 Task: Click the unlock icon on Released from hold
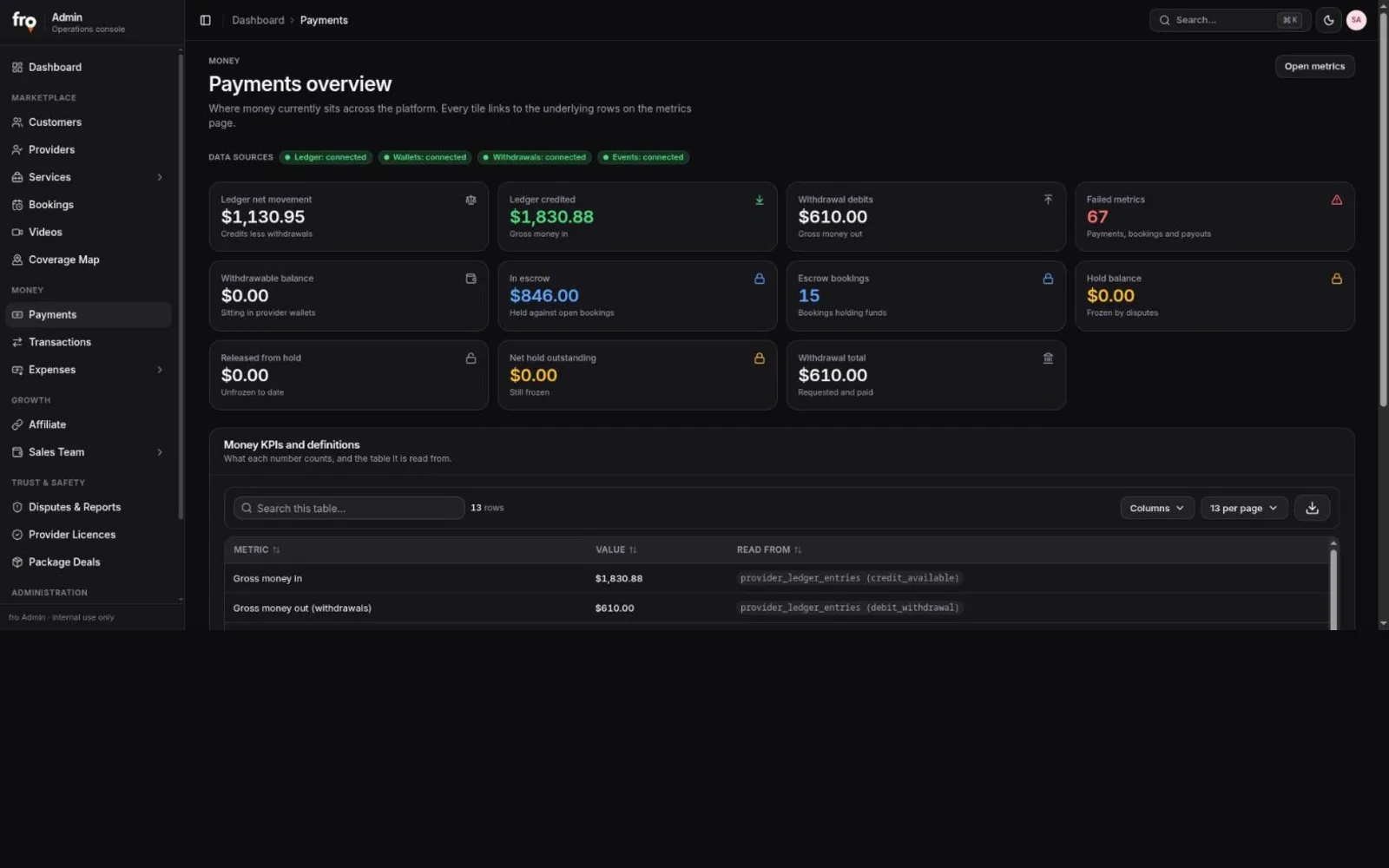click(x=471, y=358)
